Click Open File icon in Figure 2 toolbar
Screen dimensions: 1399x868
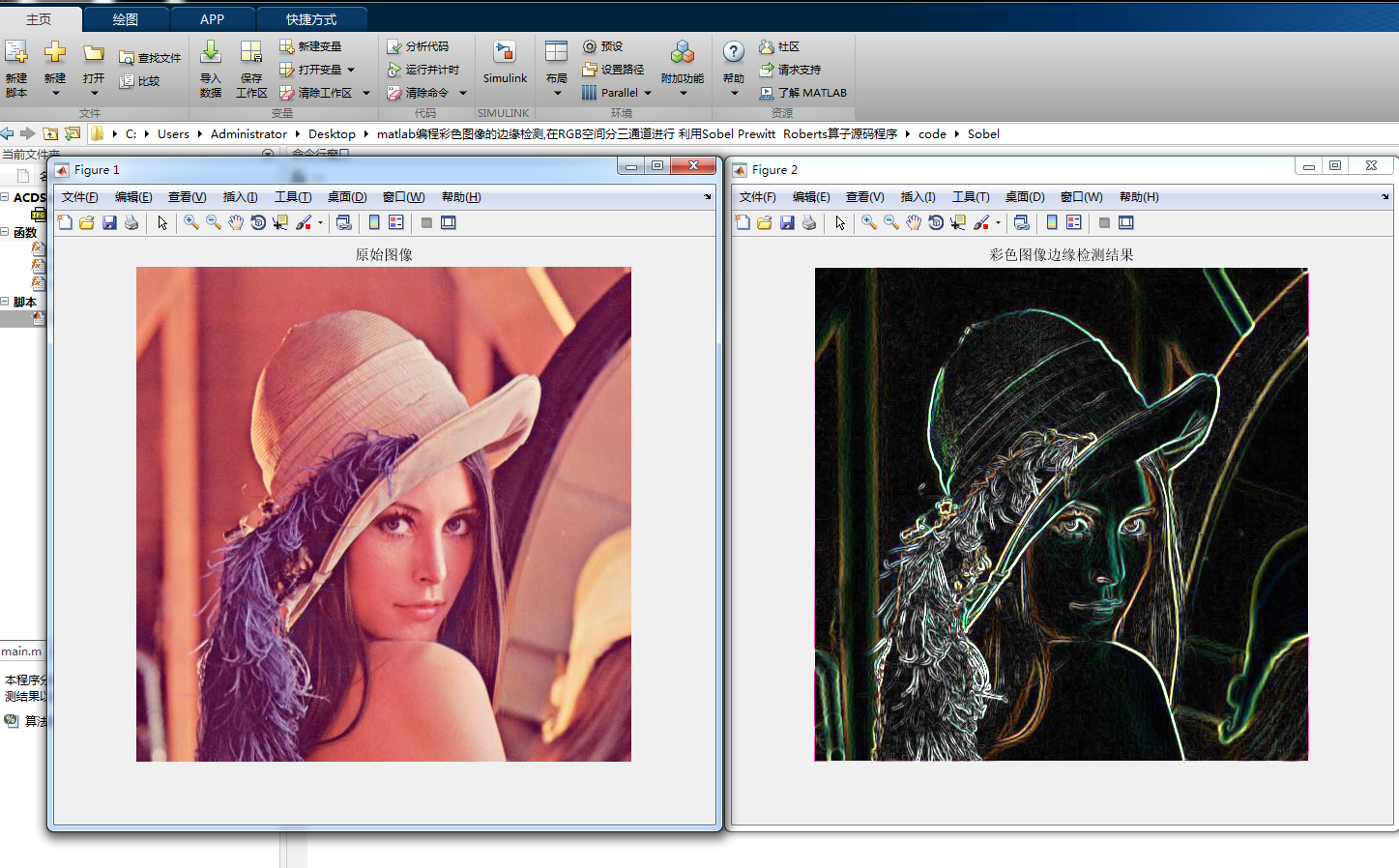click(x=765, y=222)
